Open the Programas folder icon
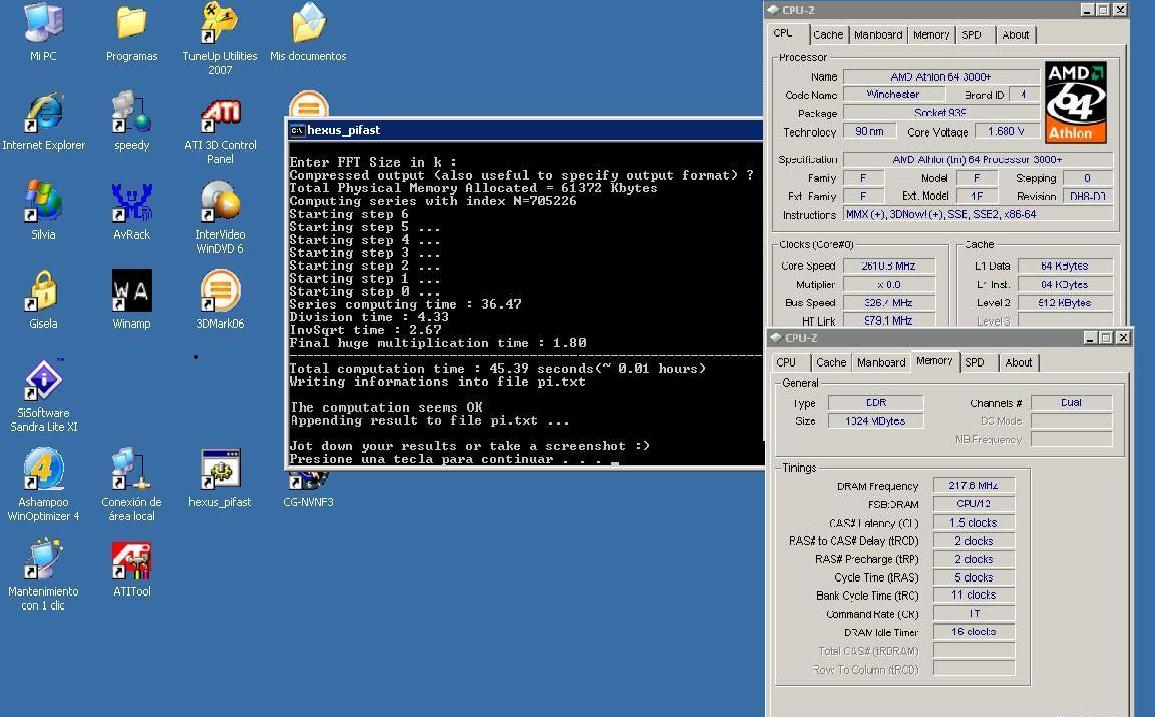The height and width of the screenshot is (717, 1155). 131,32
